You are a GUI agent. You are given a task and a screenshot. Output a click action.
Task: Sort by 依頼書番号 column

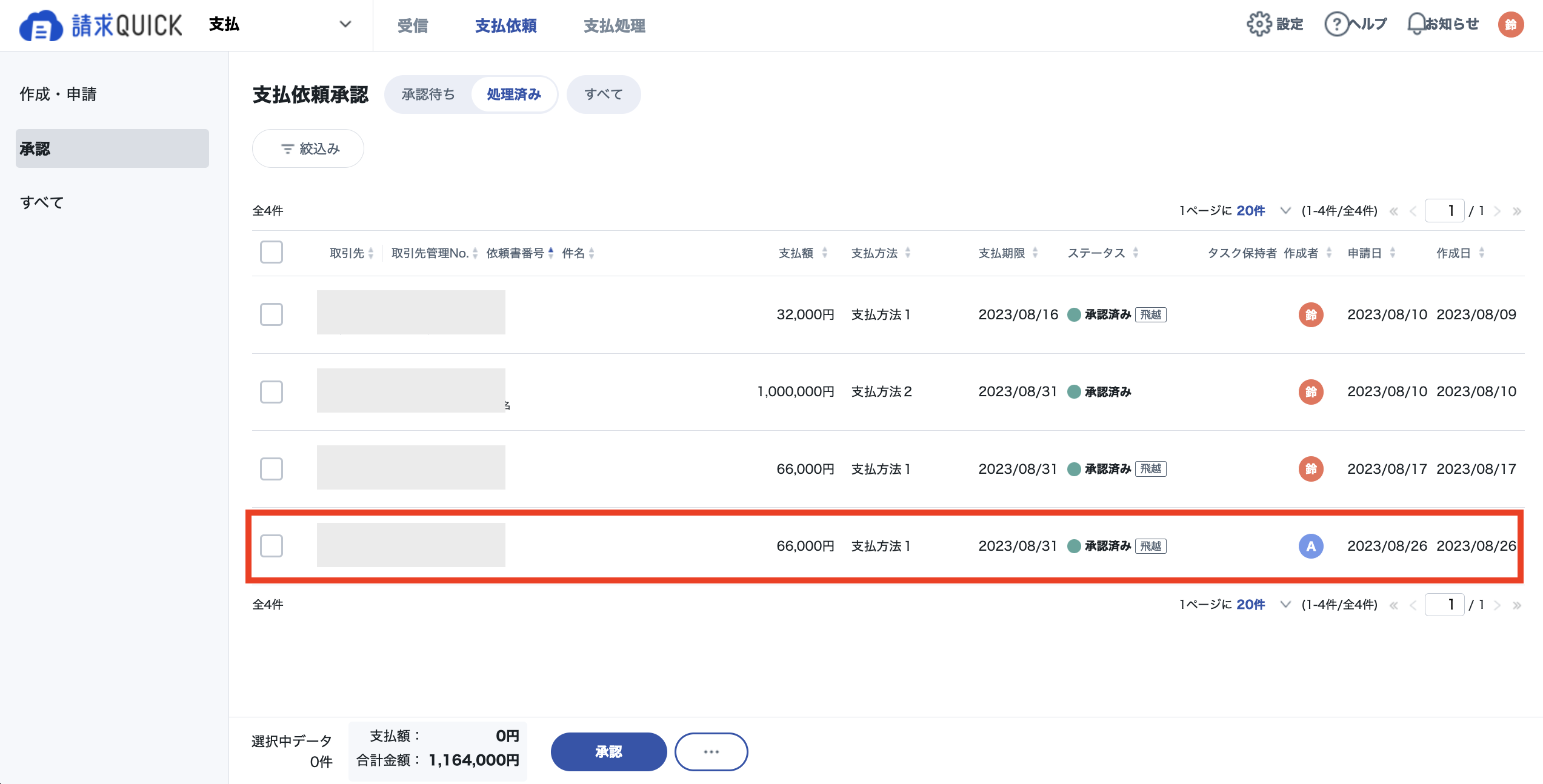(x=551, y=253)
